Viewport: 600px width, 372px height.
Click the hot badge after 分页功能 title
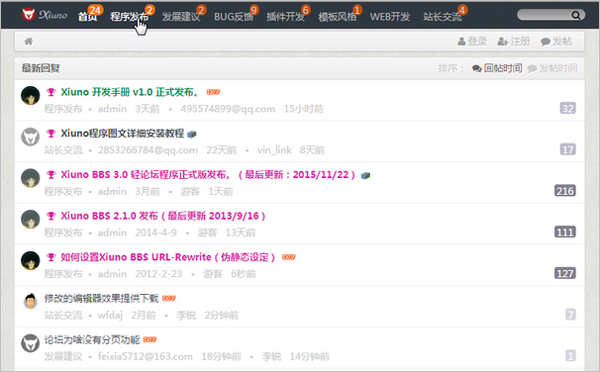(150, 340)
